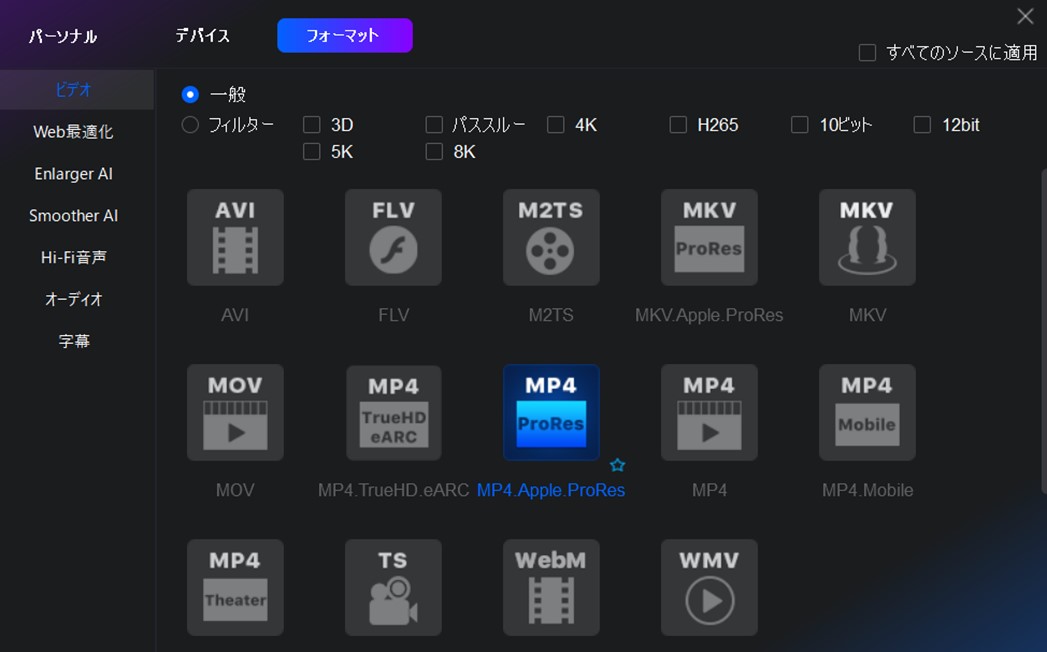
Task: Pick the M2TS format icon
Action: pyautogui.click(x=551, y=237)
